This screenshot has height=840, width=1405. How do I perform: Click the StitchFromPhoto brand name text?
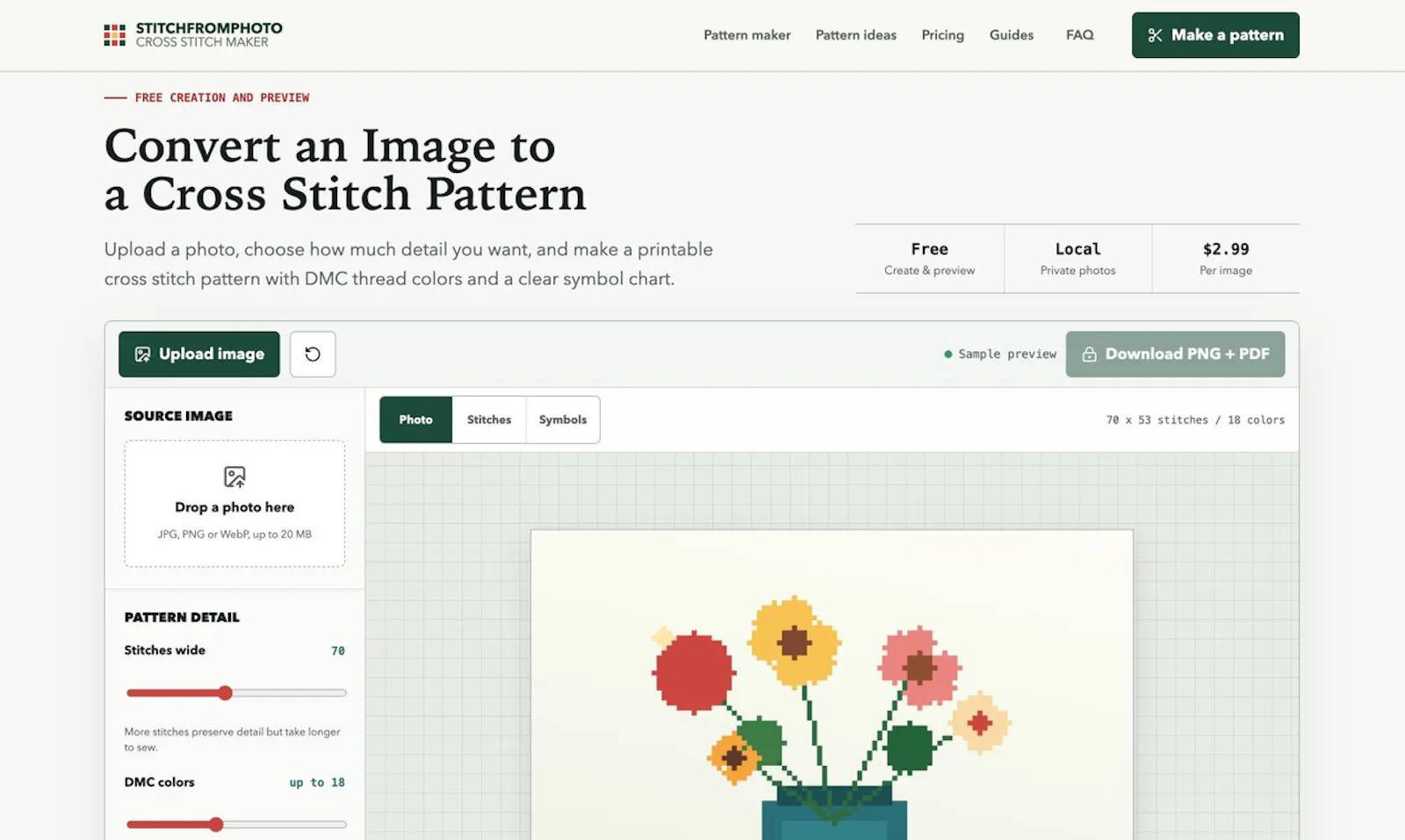pos(209,28)
